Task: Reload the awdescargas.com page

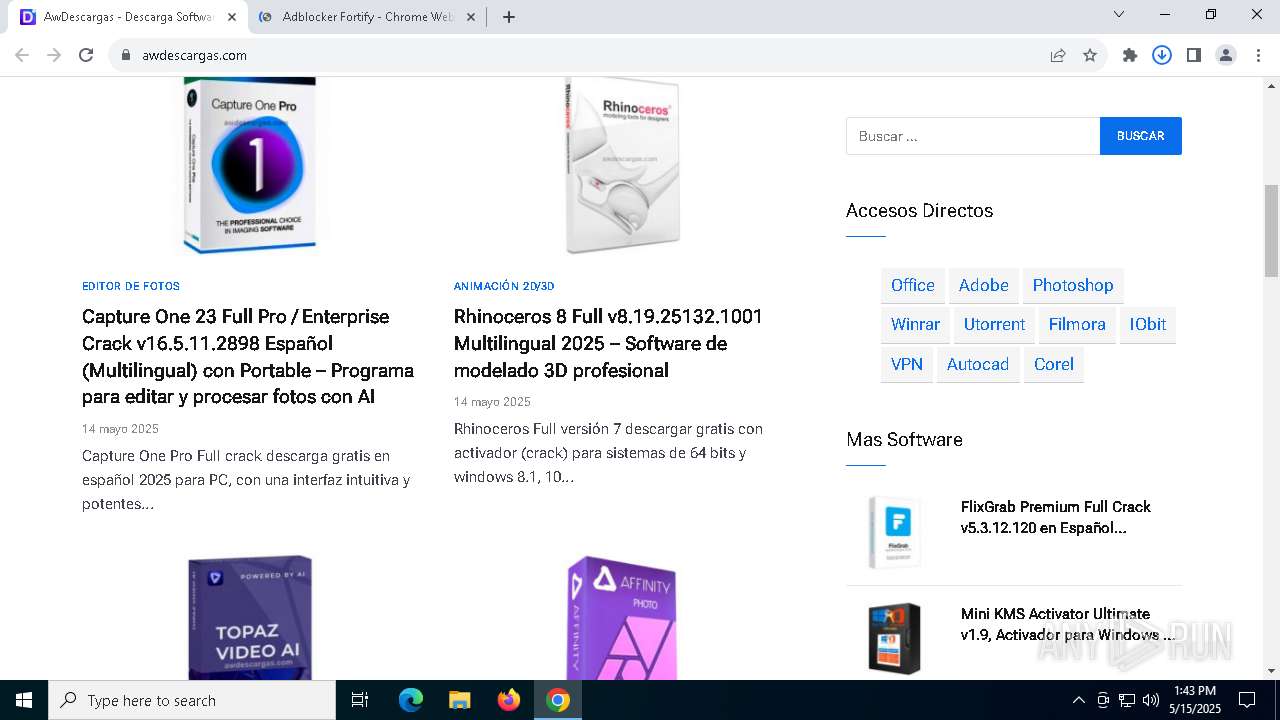Action: click(86, 55)
